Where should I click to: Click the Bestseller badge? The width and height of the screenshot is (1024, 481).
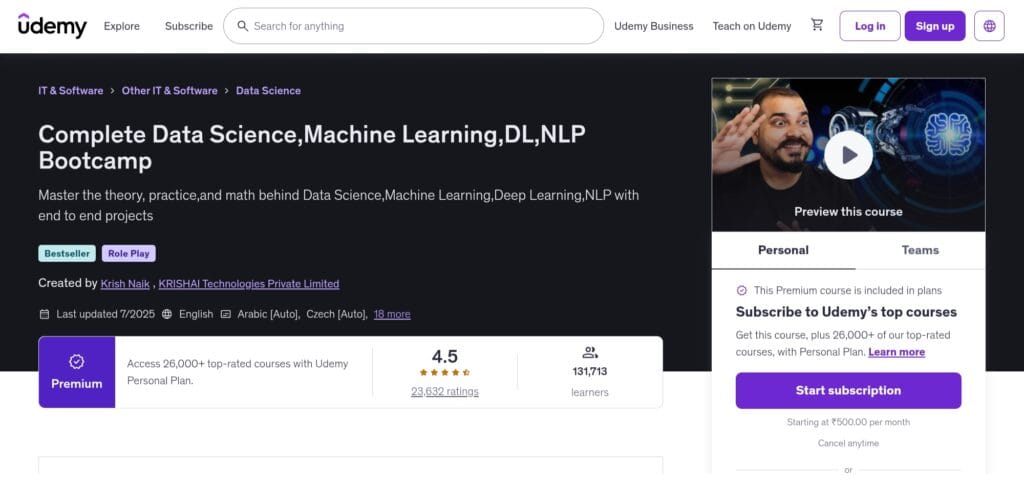[67, 254]
